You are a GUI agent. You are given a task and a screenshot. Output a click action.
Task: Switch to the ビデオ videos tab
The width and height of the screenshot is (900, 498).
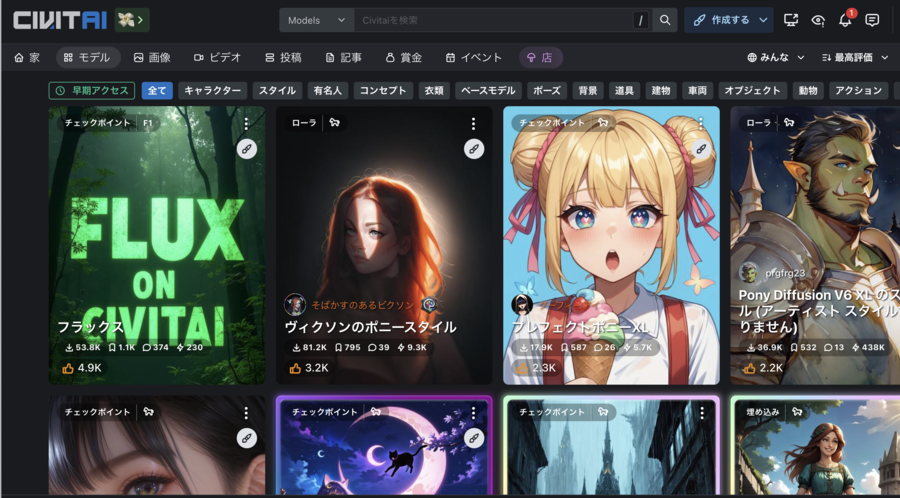[x=218, y=57]
